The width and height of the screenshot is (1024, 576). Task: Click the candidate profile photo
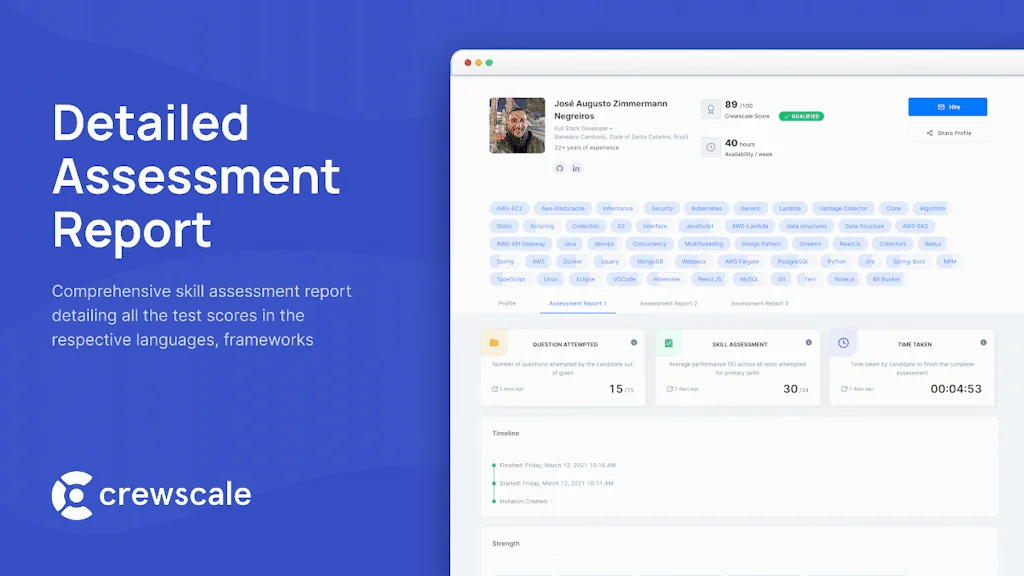pyautogui.click(x=517, y=125)
